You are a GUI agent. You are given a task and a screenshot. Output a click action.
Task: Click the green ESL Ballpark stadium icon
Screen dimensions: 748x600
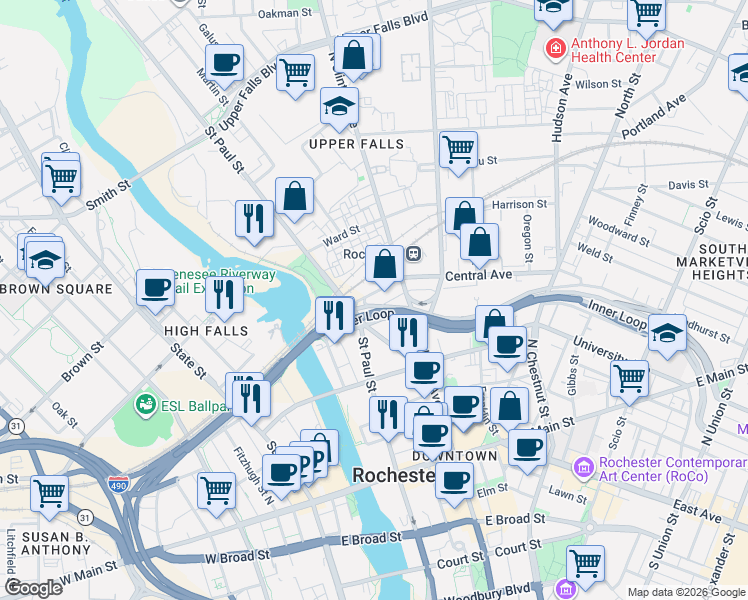tap(146, 405)
